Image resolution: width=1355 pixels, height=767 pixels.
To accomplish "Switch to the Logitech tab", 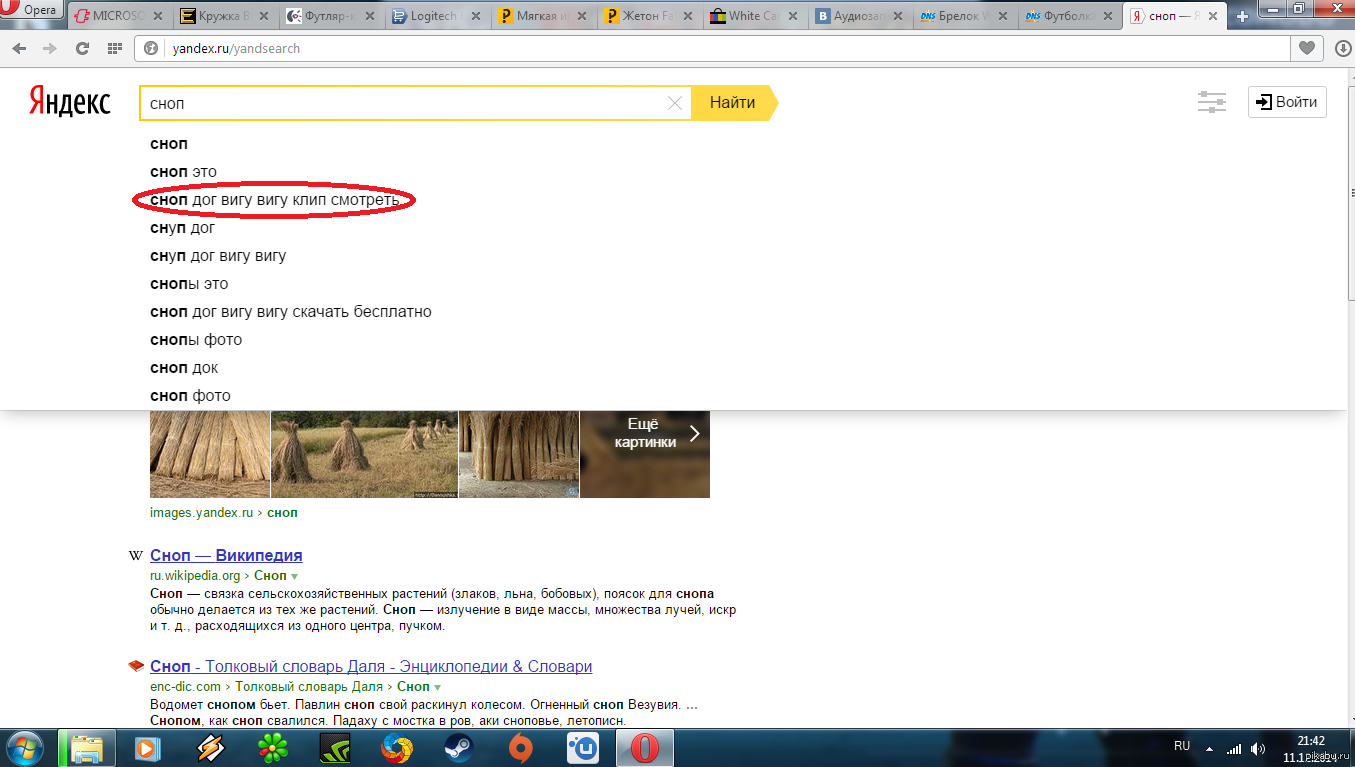I will (x=431, y=16).
